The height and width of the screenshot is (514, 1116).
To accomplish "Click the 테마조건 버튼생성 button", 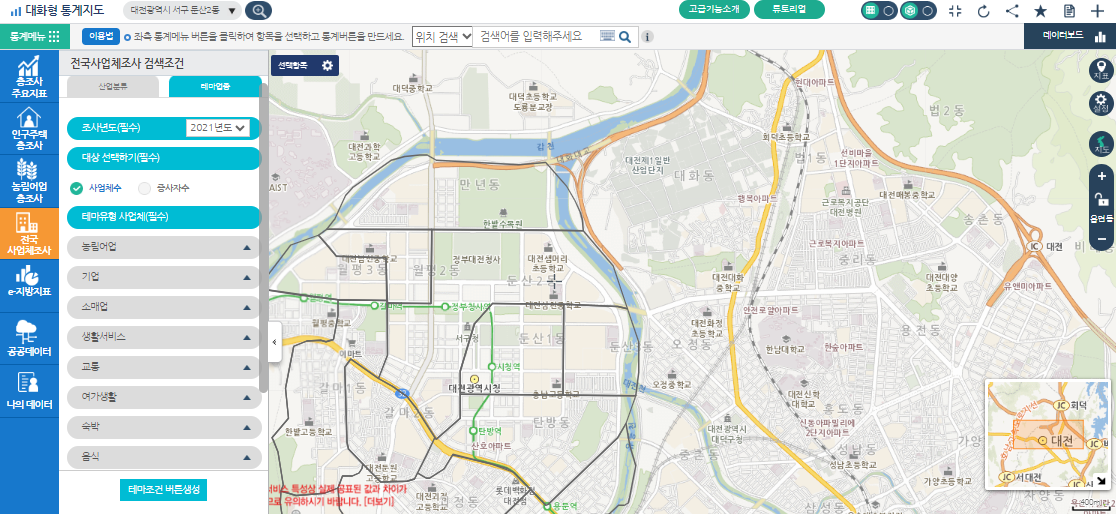I will click(163, 490).
